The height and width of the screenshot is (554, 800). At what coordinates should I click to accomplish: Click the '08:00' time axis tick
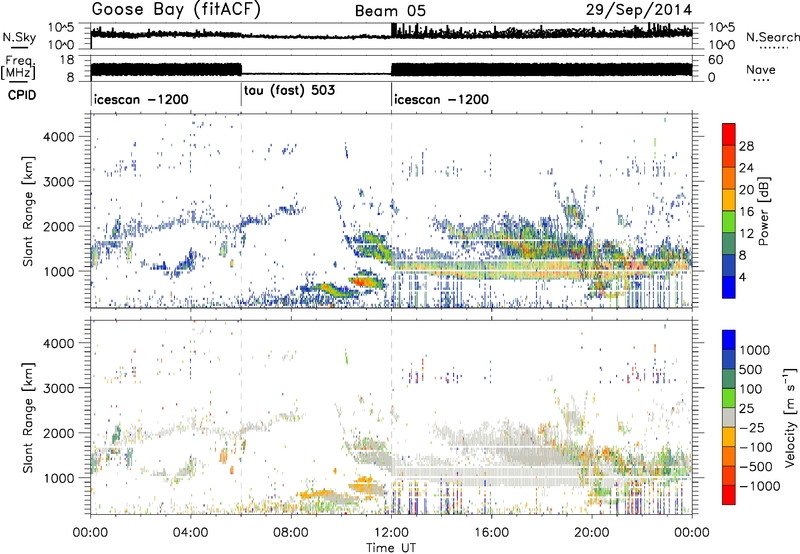pyautogui.click(x=291, y=533)
